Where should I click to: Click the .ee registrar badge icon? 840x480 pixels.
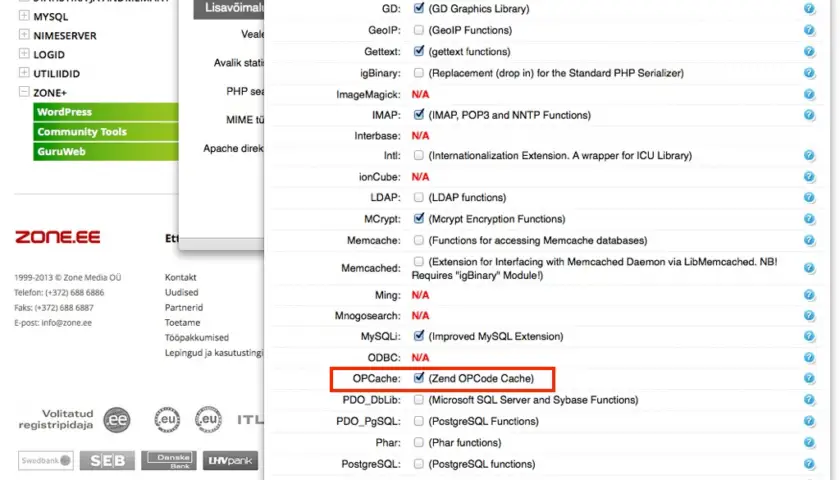[x=117, y=419]
